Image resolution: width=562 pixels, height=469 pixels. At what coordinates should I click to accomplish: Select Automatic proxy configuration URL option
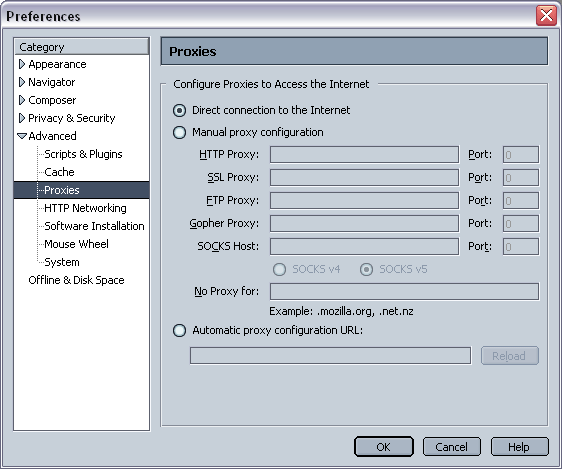pos(179,330)
